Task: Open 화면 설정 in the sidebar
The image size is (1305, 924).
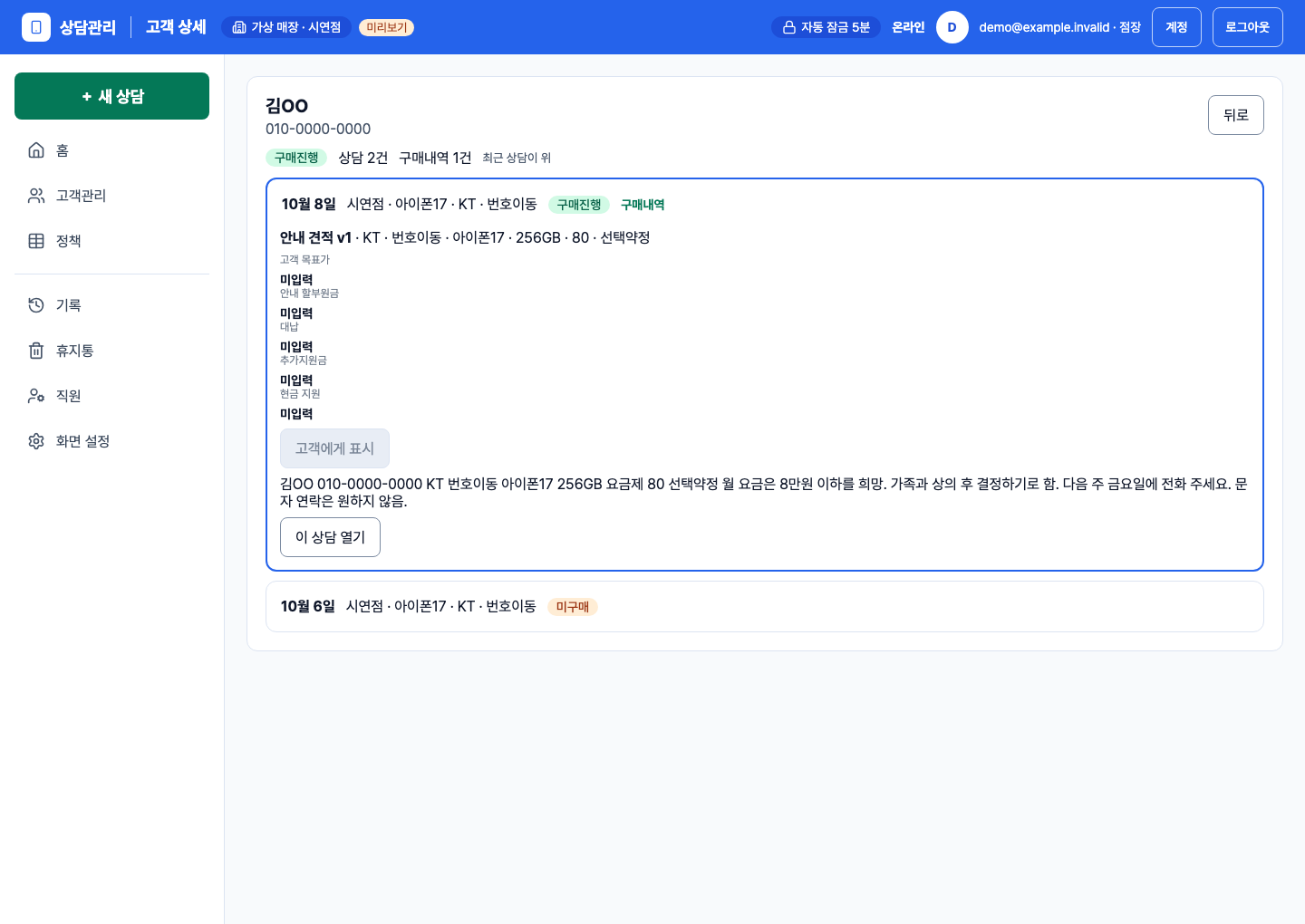Action: [111, 441]
